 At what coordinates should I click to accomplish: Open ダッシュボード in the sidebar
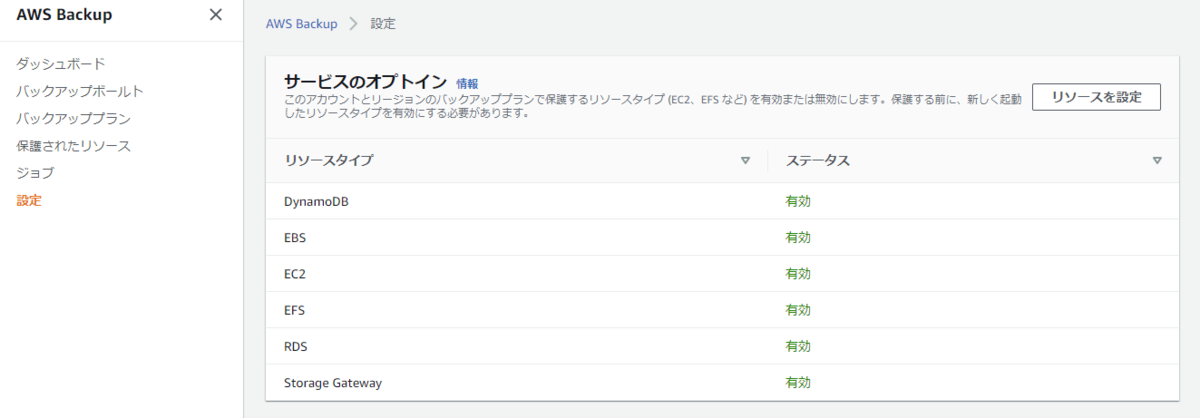[x=61, y=64]
